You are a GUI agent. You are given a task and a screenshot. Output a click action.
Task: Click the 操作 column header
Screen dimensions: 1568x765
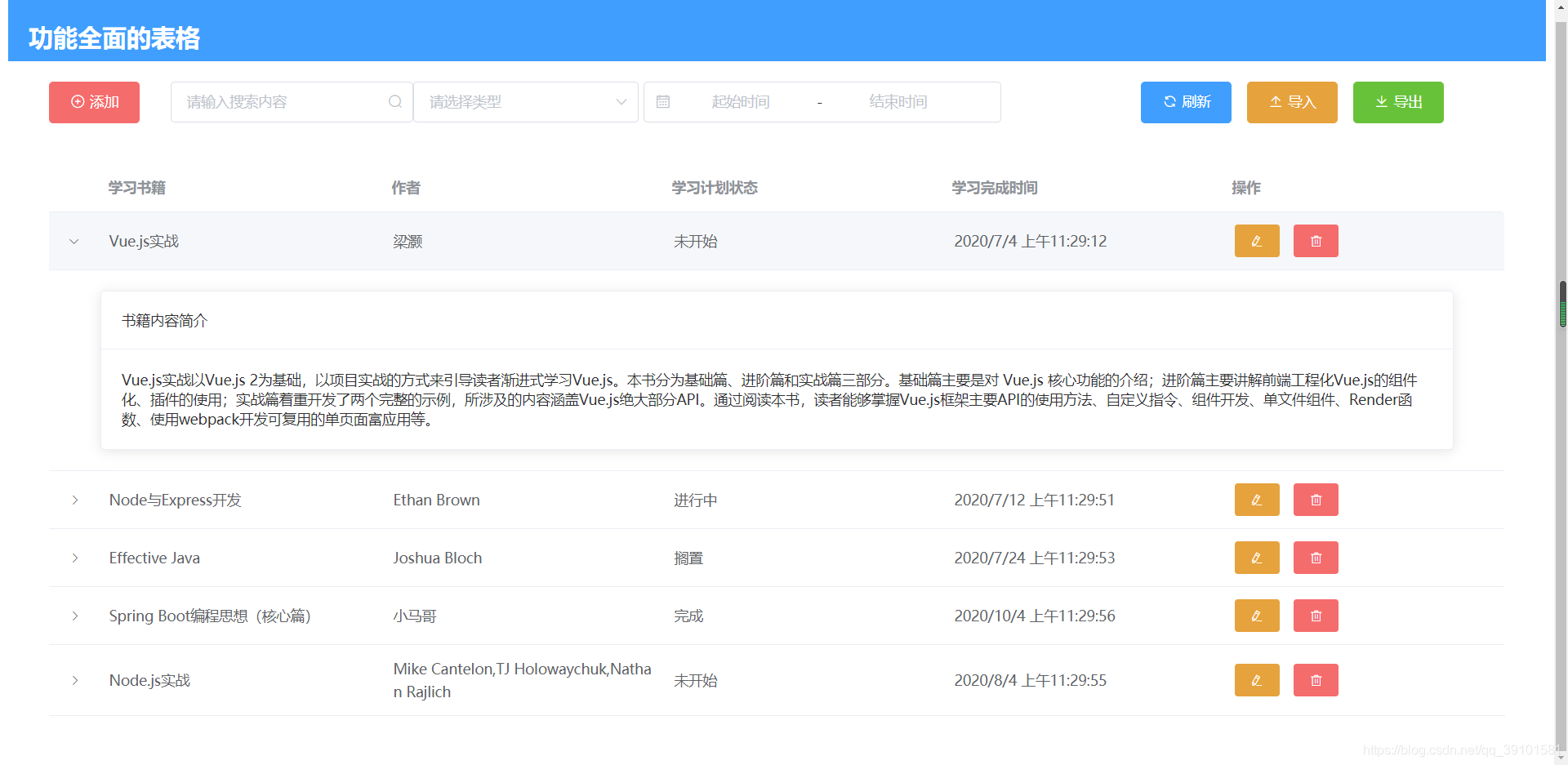coord(1246,188)
